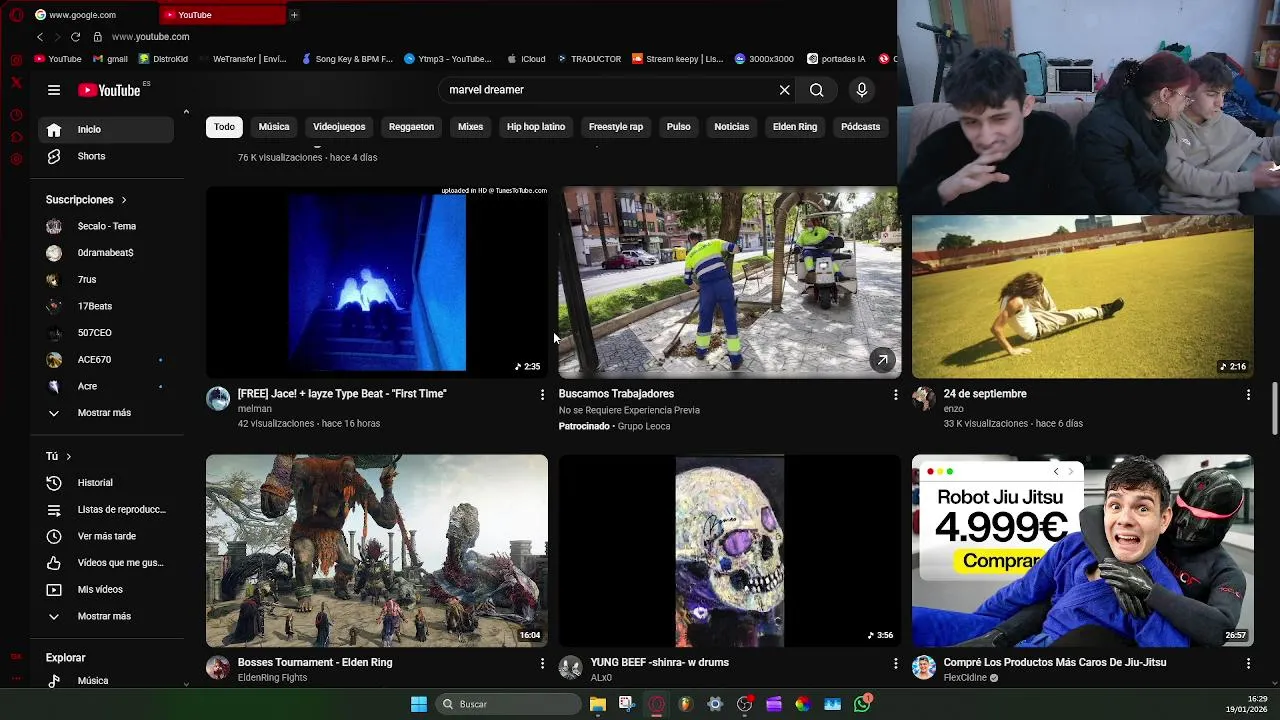
Task: Open the Secalo - Tema subscription
Action: (106, 226)
